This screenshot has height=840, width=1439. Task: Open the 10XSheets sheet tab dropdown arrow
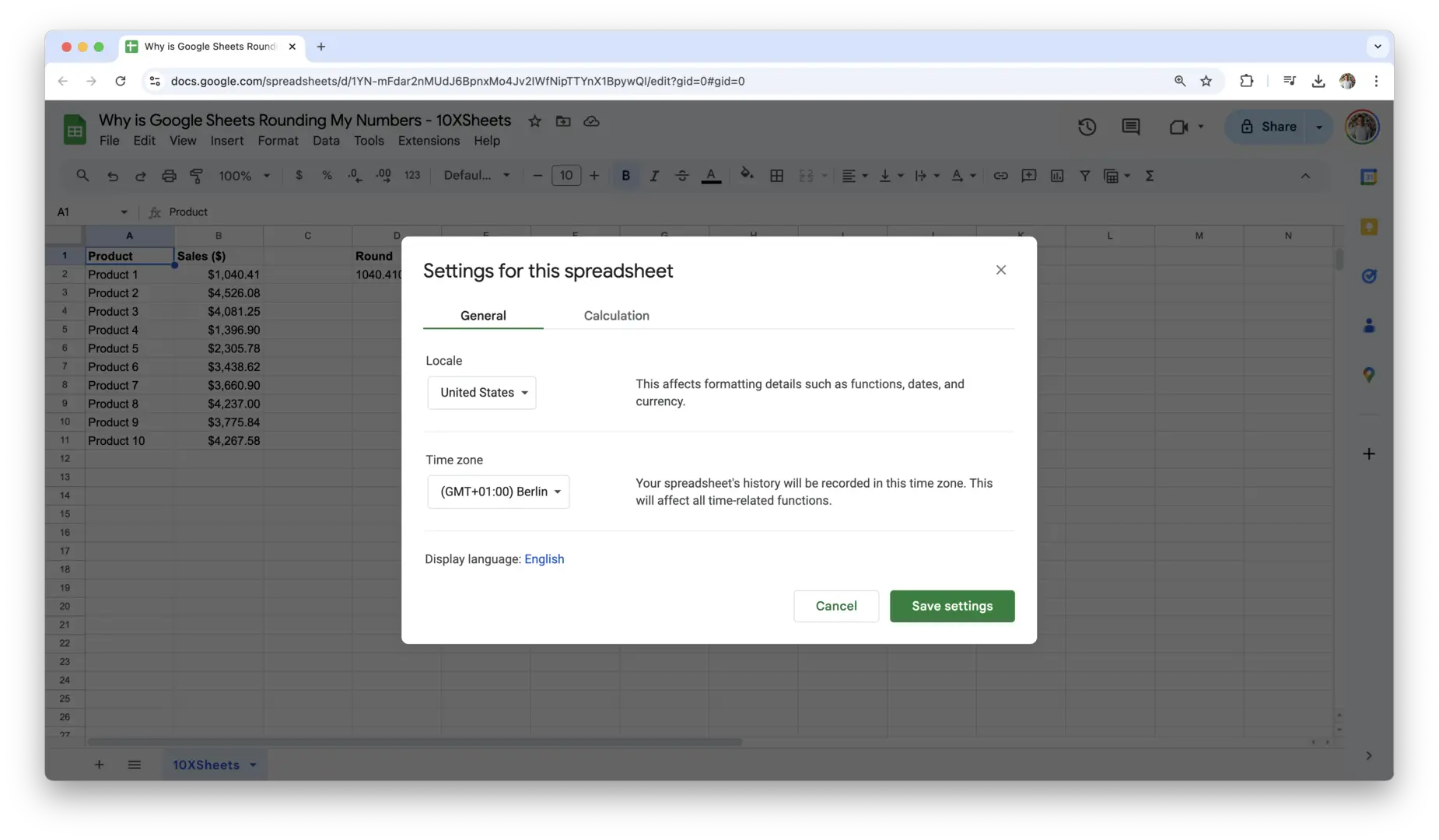[253, 765]
